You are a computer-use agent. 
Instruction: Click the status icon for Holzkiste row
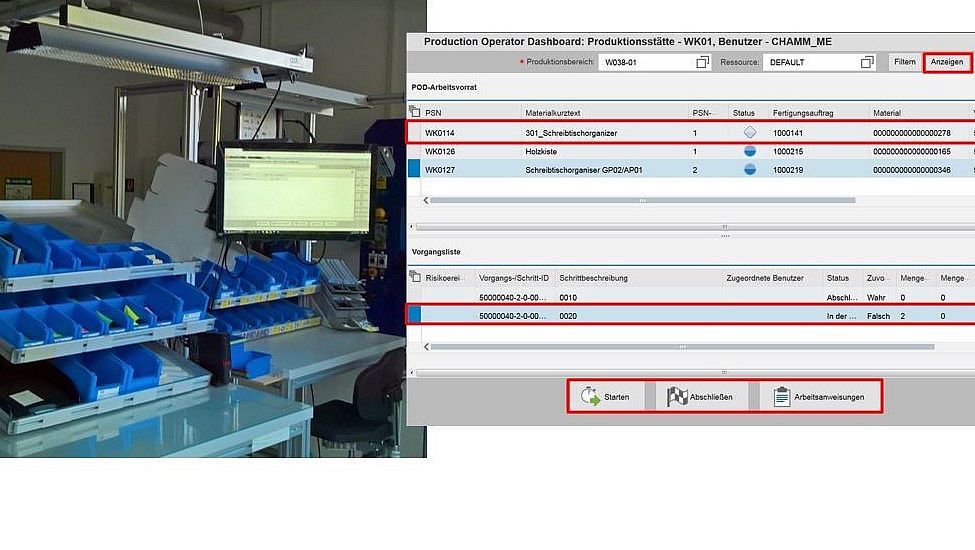(x=750, y=151)
